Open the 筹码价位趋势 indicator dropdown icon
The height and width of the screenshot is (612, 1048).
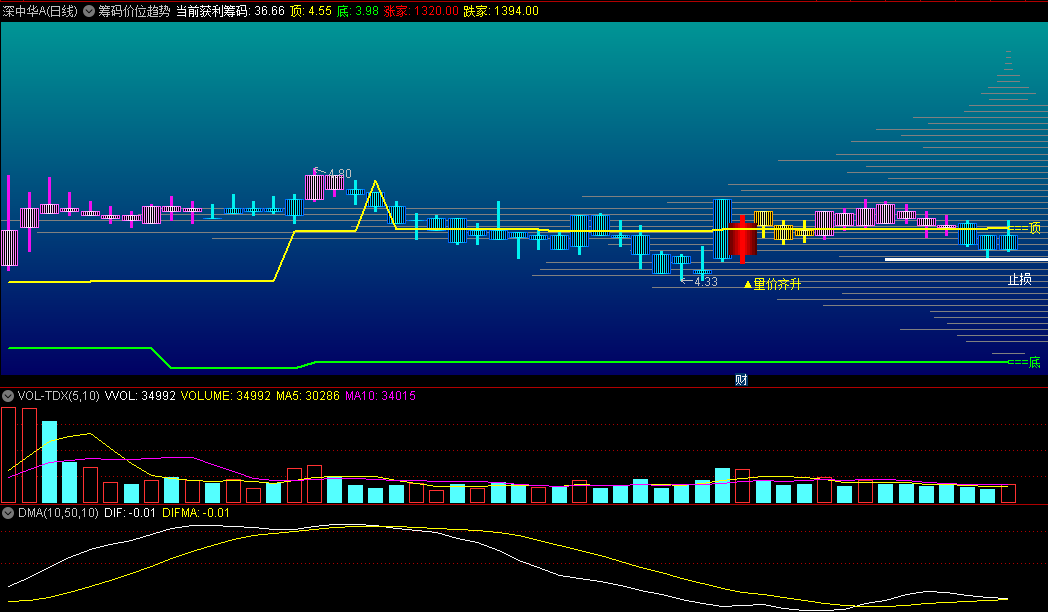tap(89, 11)
